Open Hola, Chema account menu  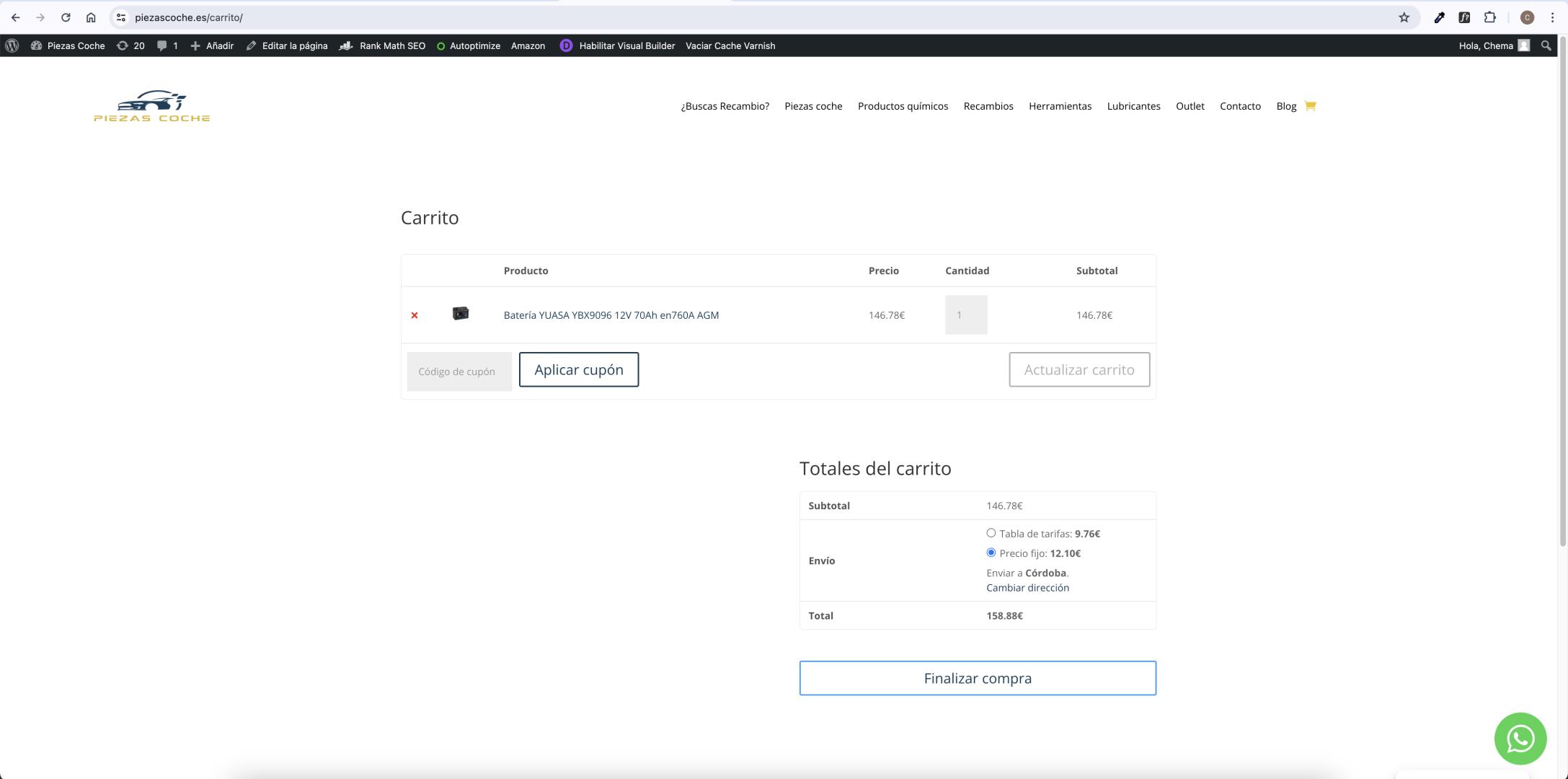click(1494, 45)
